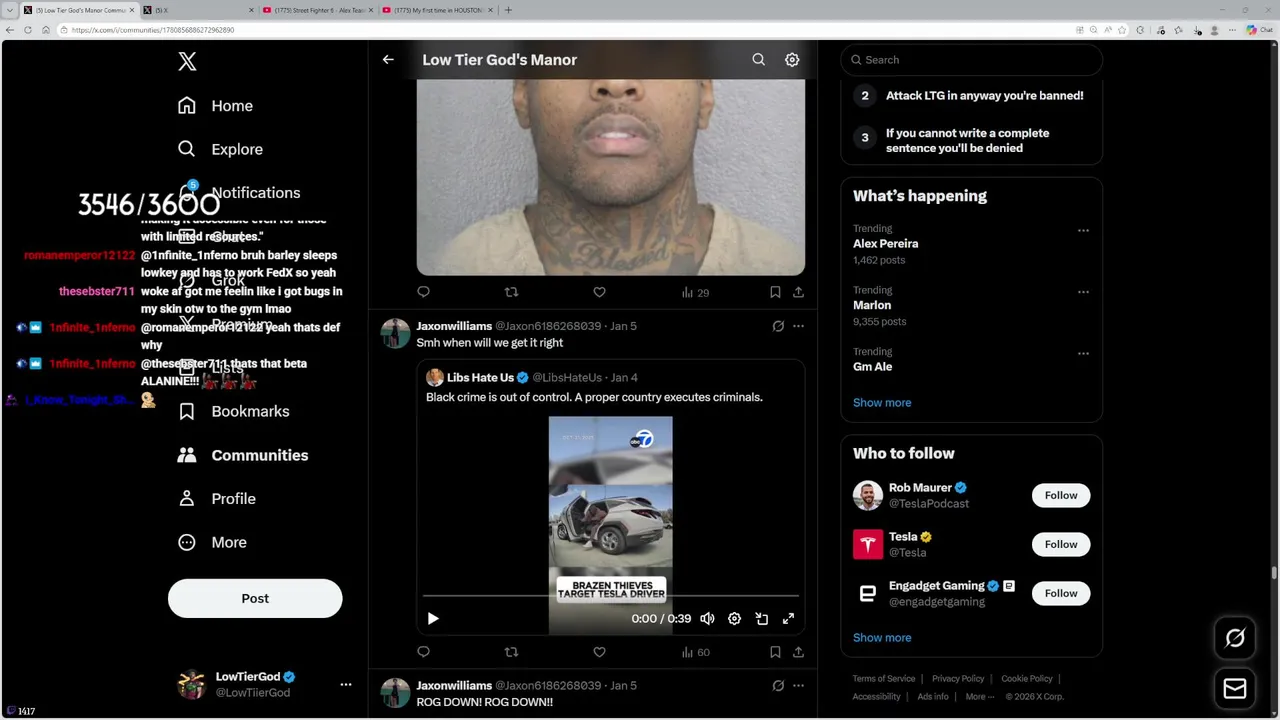Open more options on ROG DOWN post
Screen dimensions: 1280x720
pos(798,686)
